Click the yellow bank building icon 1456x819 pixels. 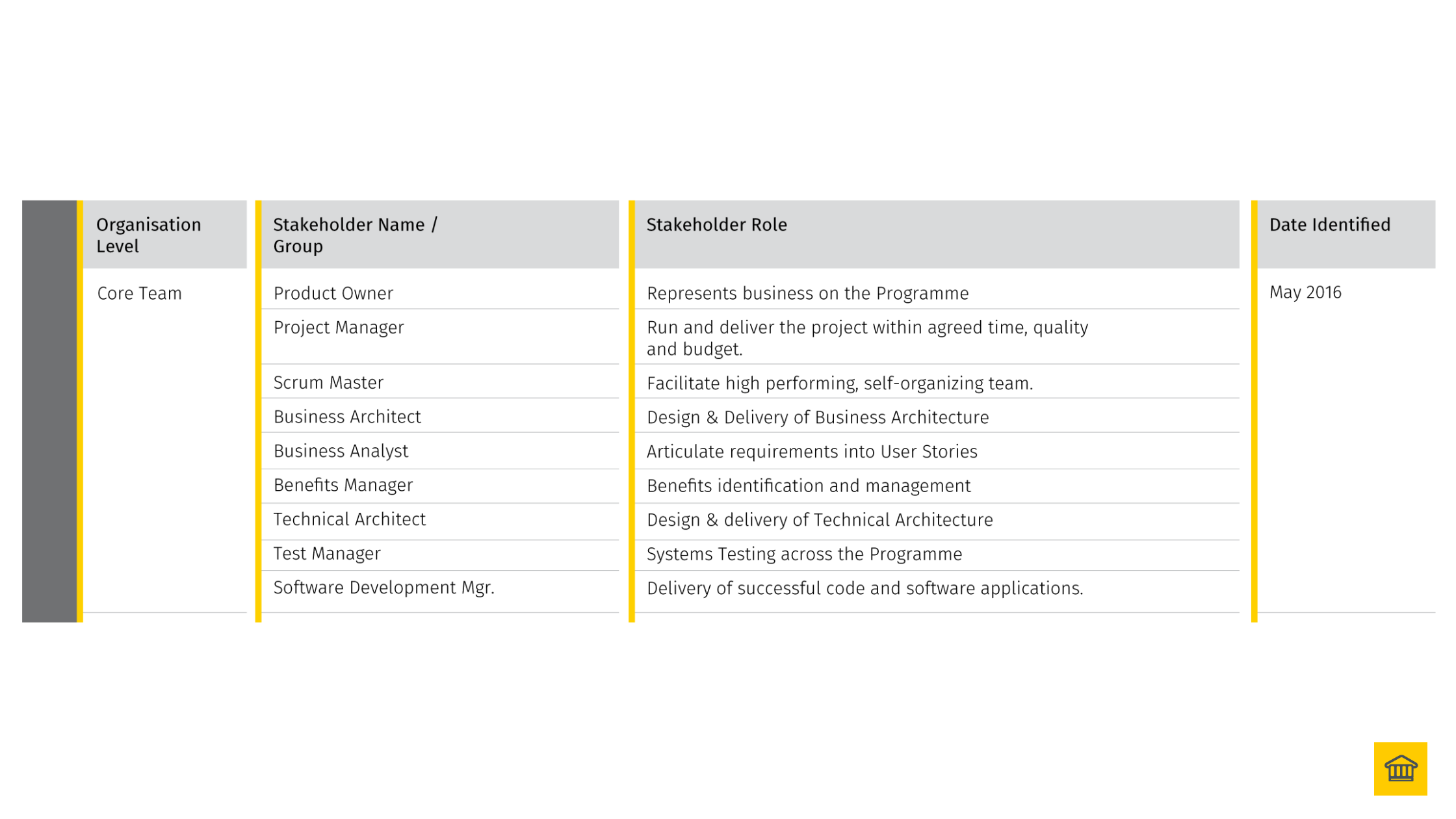1399,768
